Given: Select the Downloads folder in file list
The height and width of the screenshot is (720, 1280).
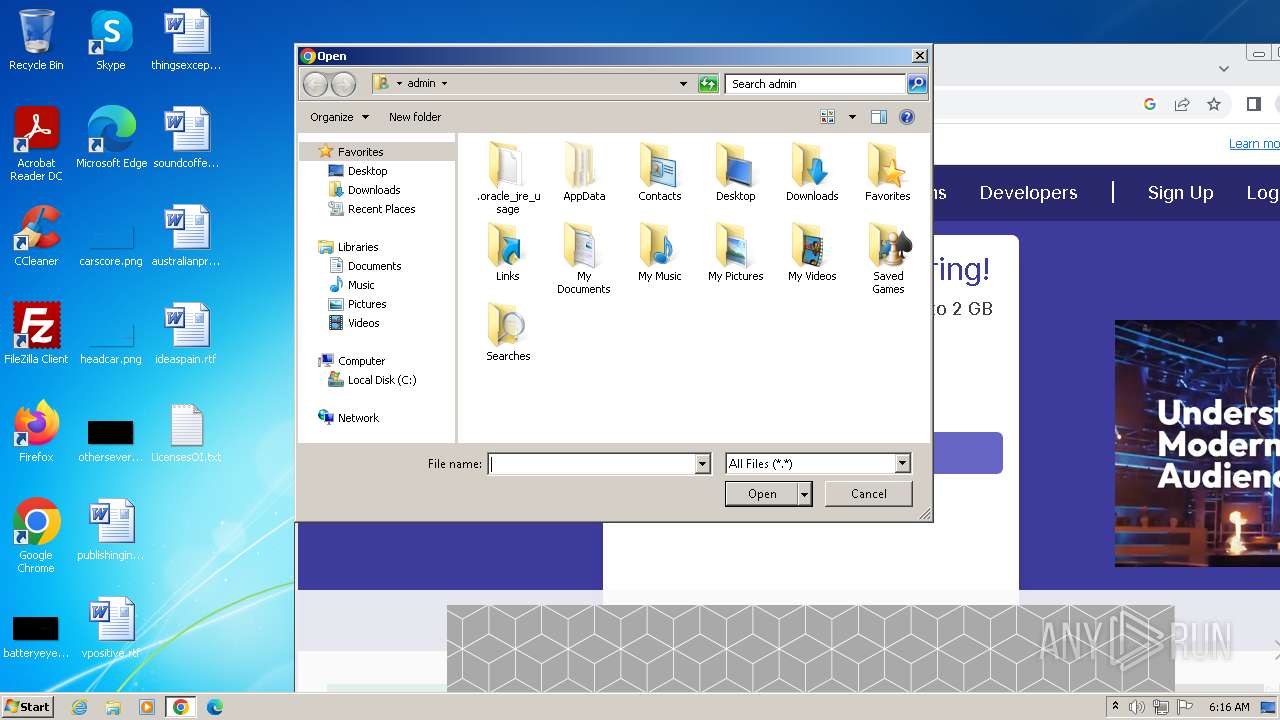Looking at the screenshot, I should (811, 172).
